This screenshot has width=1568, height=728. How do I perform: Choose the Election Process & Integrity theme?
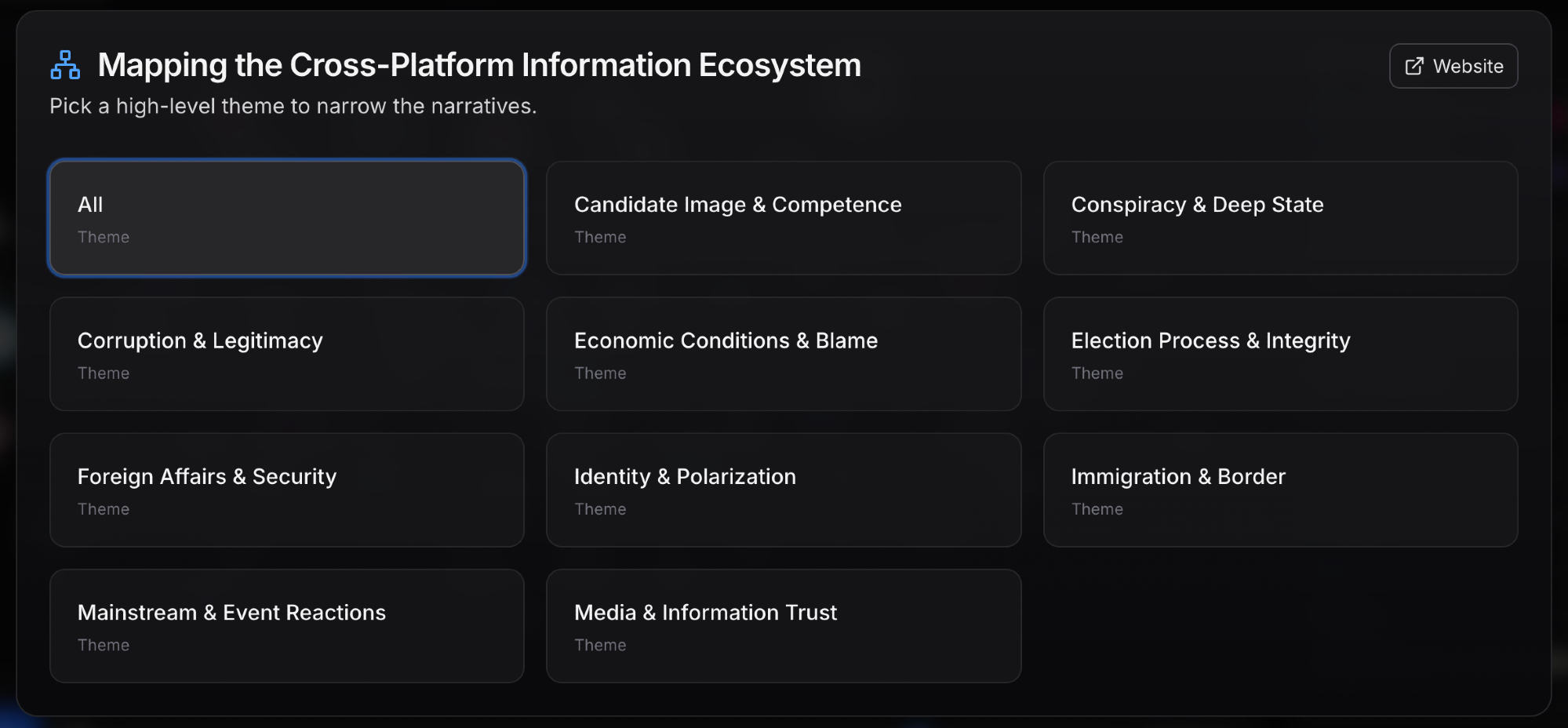tap(1279, 354)
